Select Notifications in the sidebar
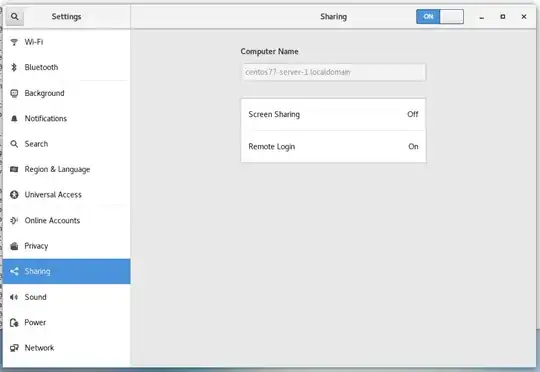The image size is (540, 372). click(x=66, y=118)
